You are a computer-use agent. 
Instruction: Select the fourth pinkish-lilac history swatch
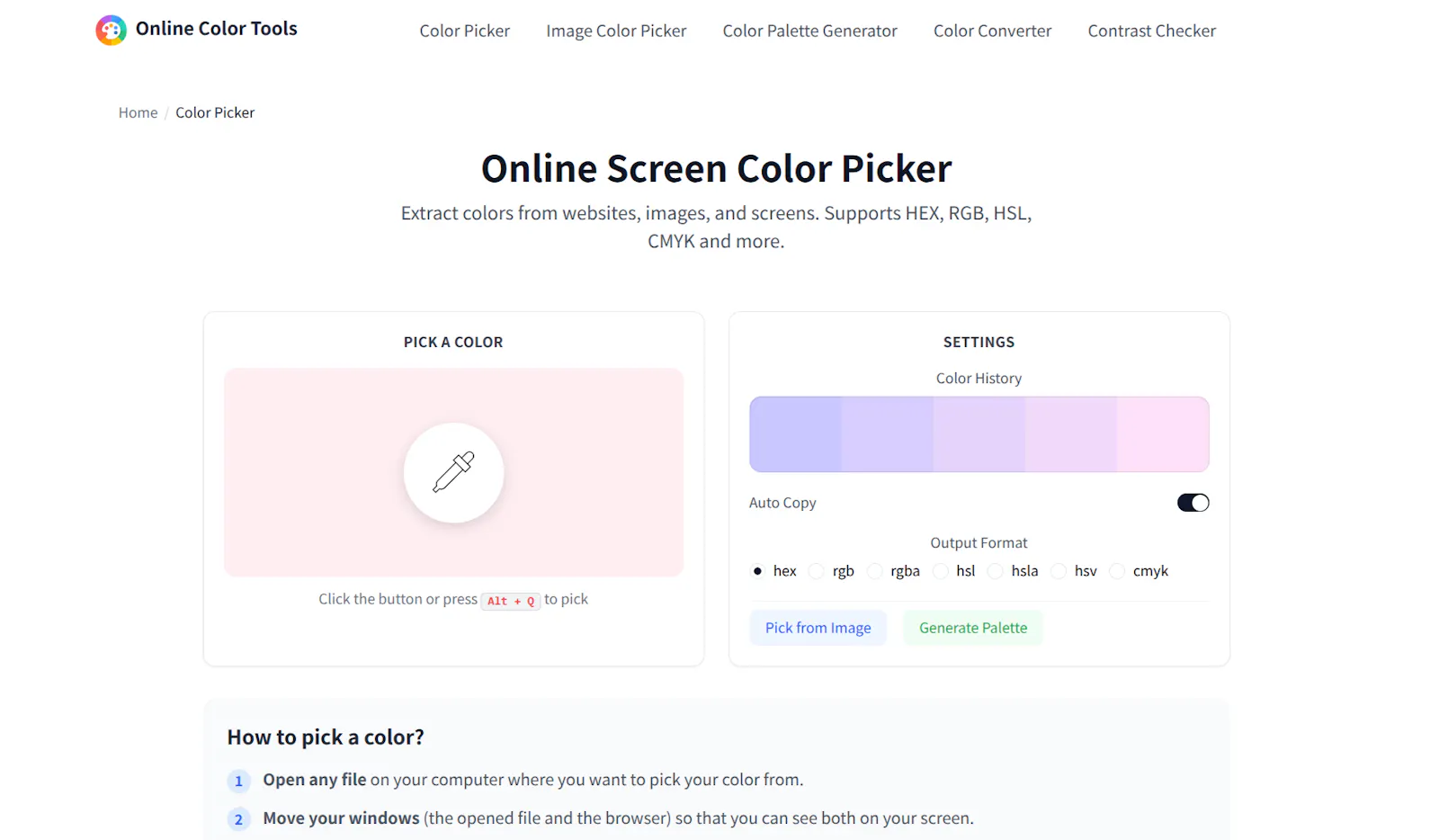[1071, 434]
